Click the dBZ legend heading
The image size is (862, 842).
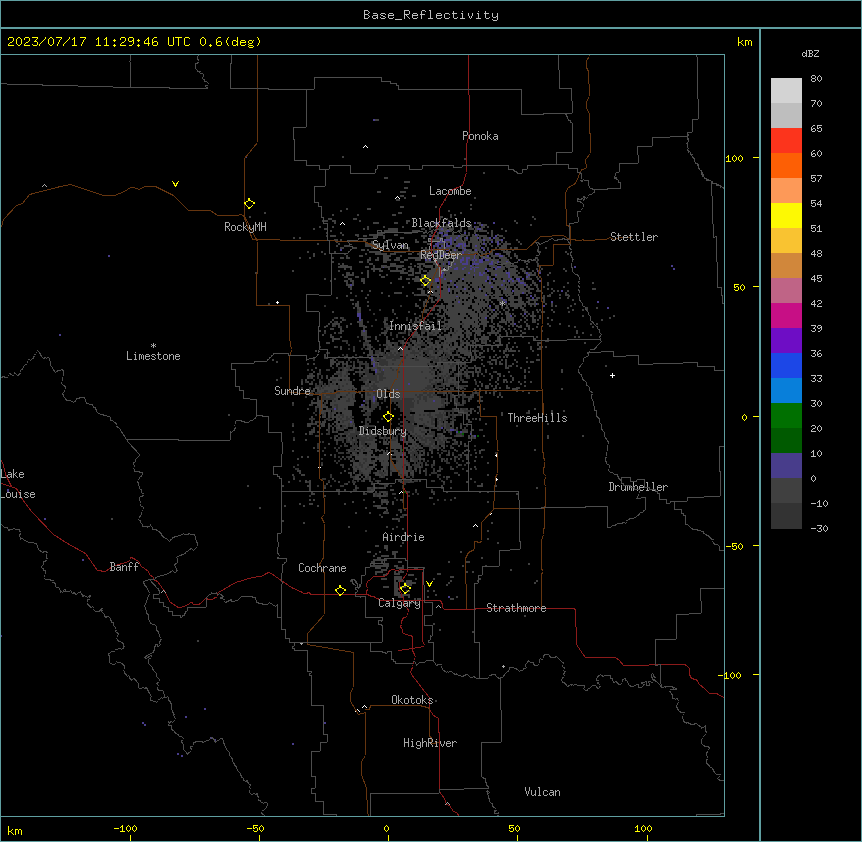click(x=810, y=53)
